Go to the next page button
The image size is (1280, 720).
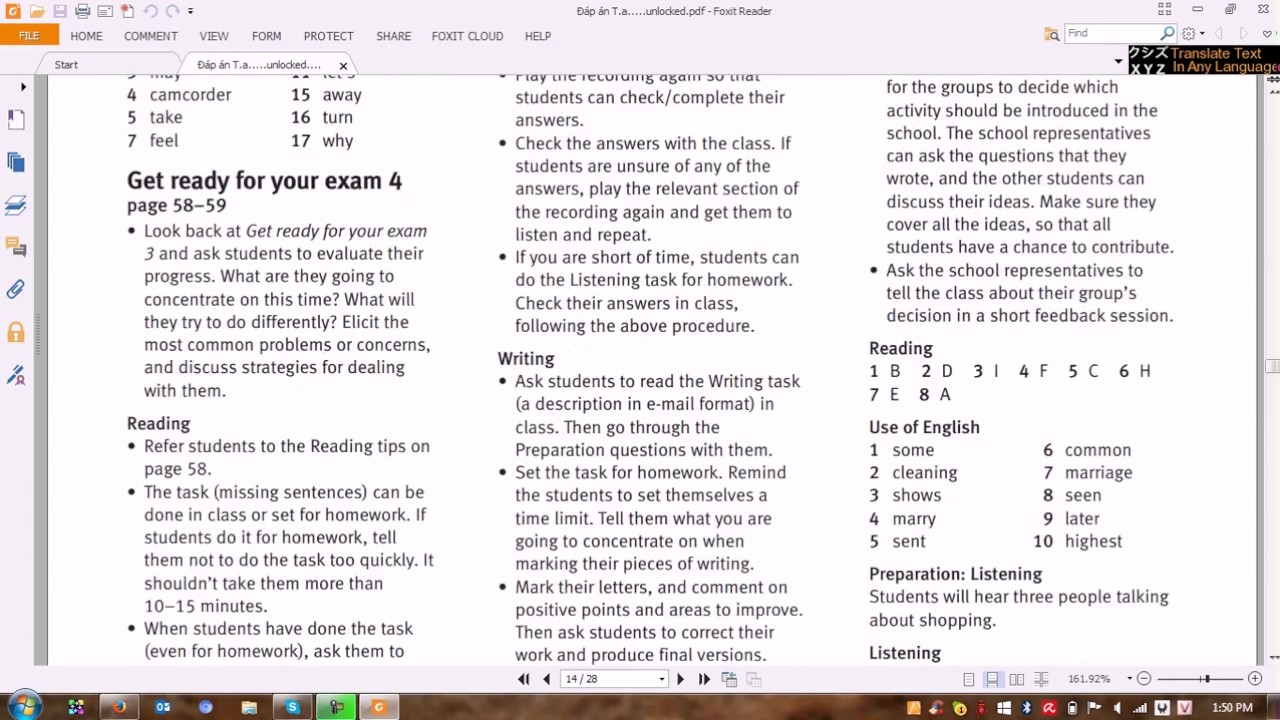click(x=680, y=679)
